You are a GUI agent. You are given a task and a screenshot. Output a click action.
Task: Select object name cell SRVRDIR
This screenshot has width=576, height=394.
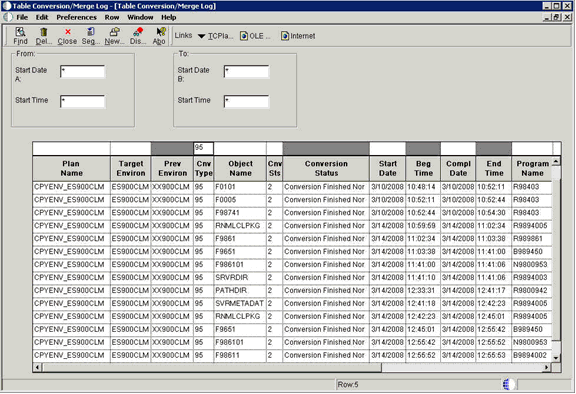(x=240, y=277)
